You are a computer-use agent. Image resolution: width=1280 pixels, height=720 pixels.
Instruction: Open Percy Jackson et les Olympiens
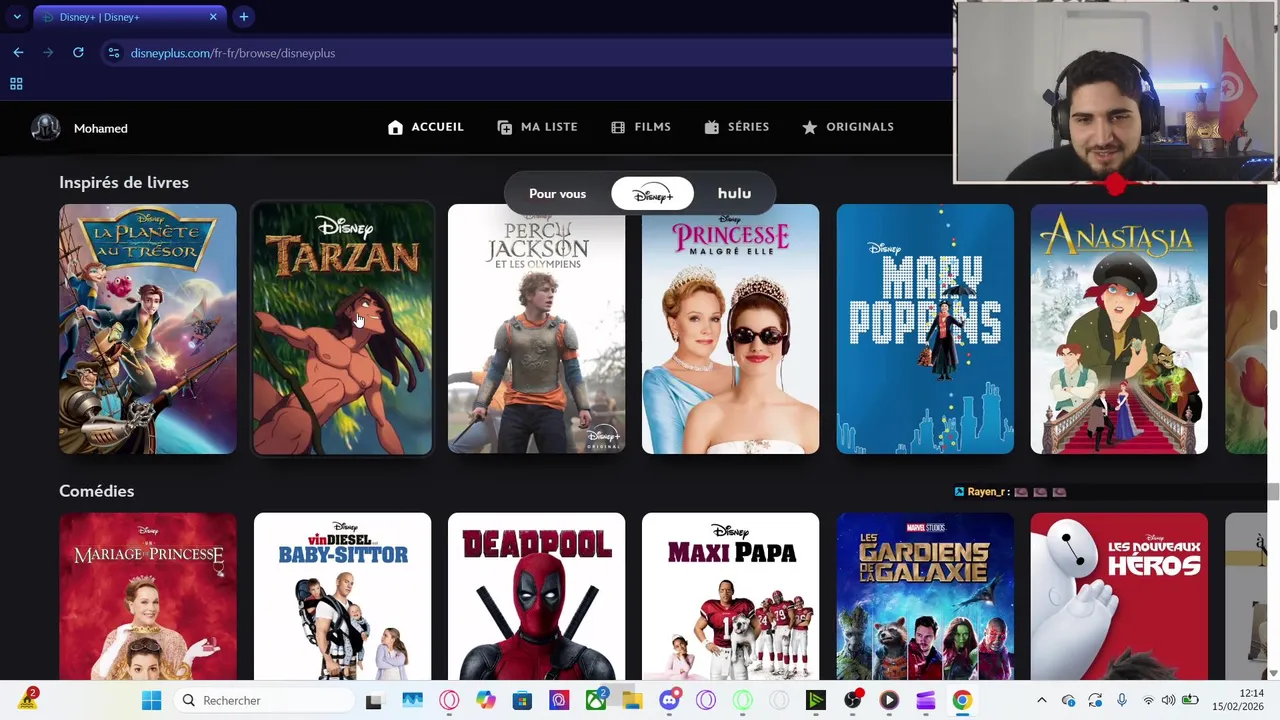click(x=537, y=329)
